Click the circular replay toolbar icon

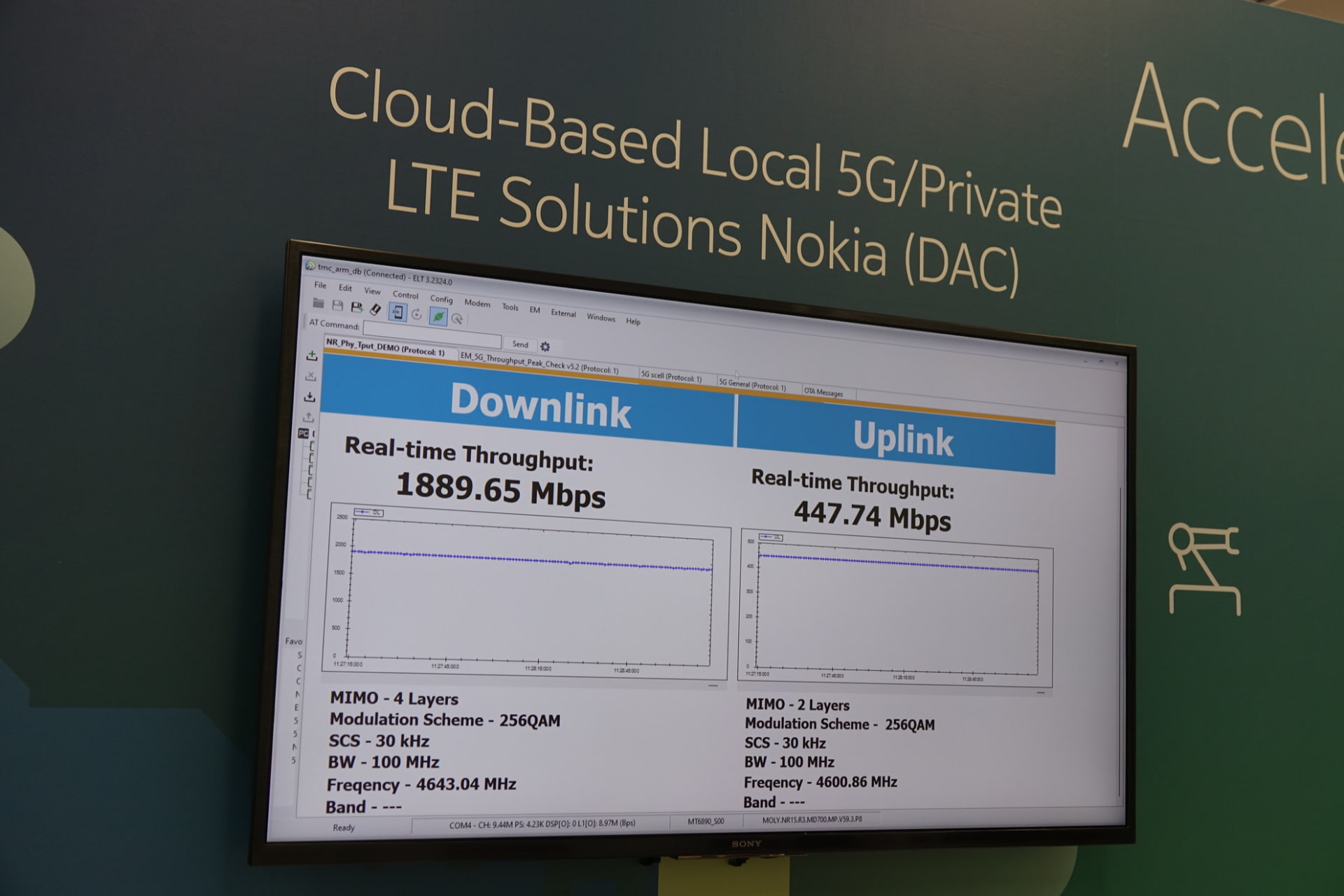click(x=416, y=314)
